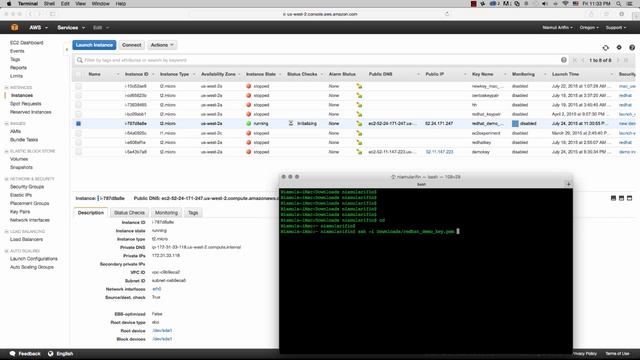Check the t1.micro instance row checkbox
Image resolution: width=640 pixels, height=360 pixels.
[x=78, y=133]
